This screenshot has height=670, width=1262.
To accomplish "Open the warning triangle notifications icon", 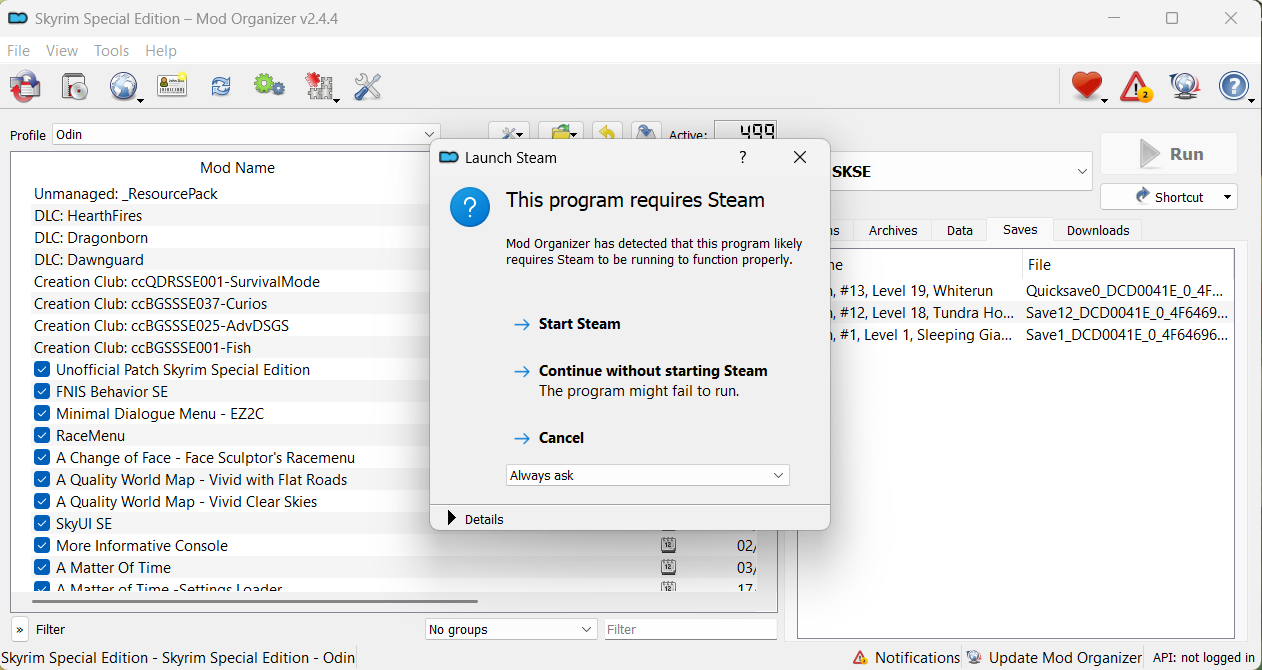I will pyautogui.click(x=1136, y=87).
